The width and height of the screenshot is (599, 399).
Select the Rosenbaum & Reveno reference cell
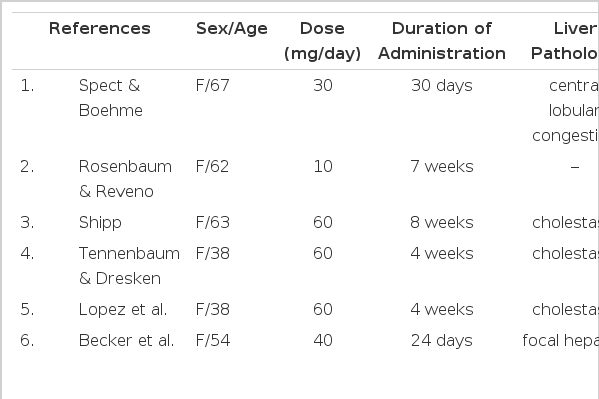125,179
